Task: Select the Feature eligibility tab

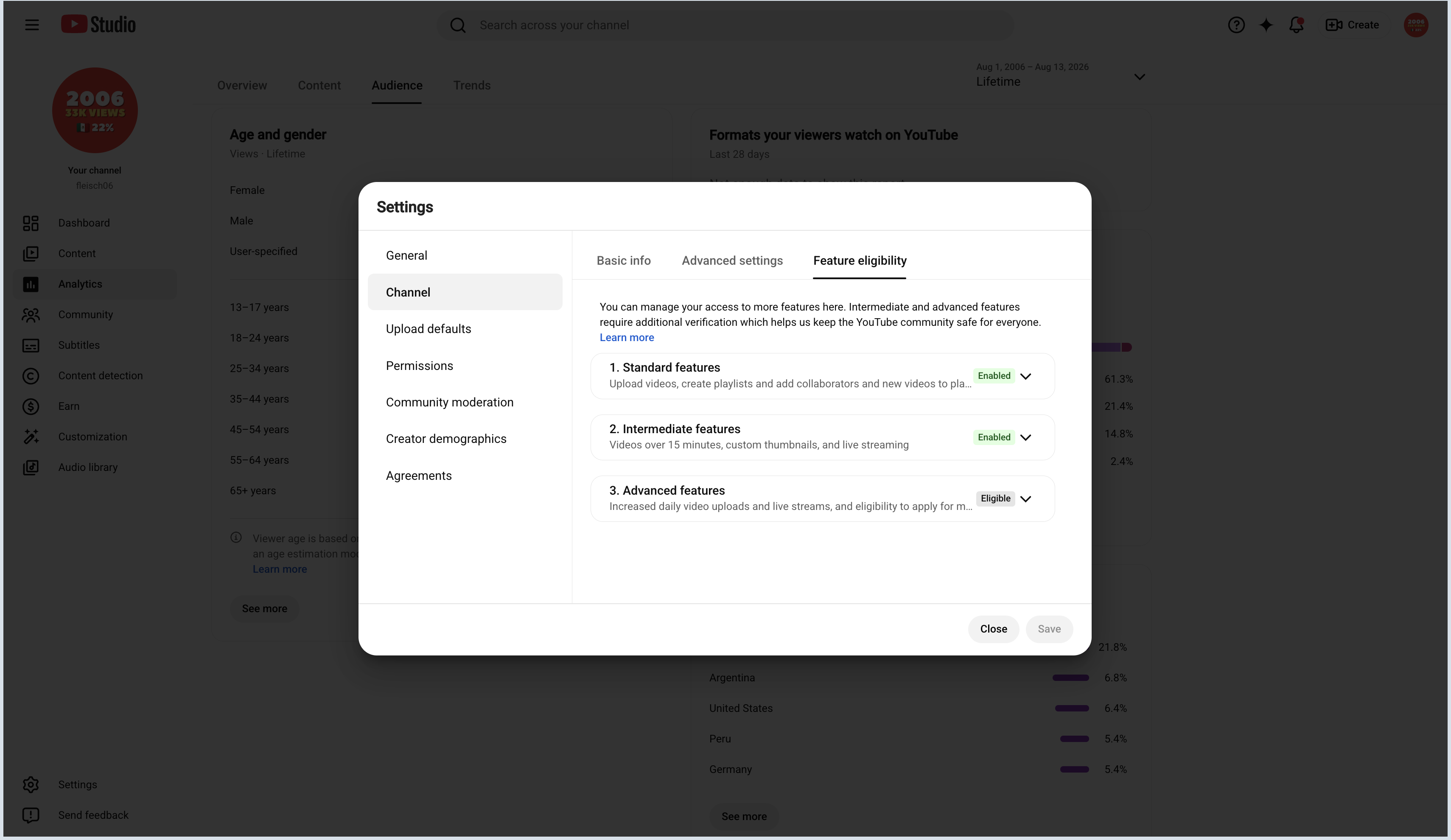Action: (860, 260)
